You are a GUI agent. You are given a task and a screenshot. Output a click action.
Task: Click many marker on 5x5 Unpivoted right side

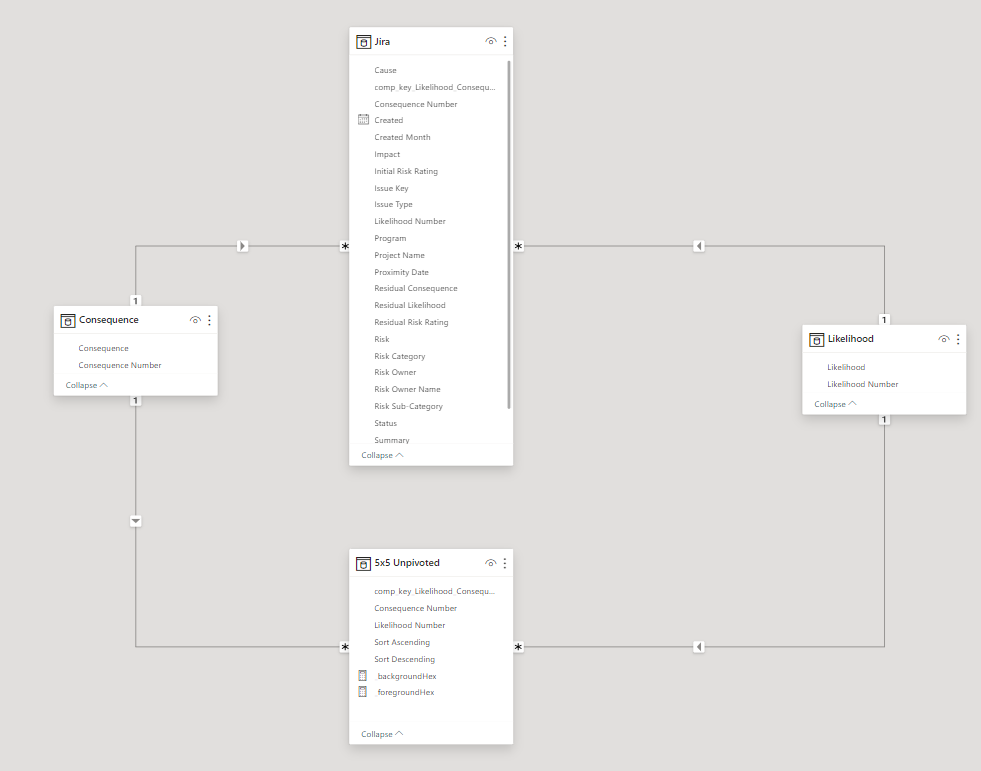518,647
